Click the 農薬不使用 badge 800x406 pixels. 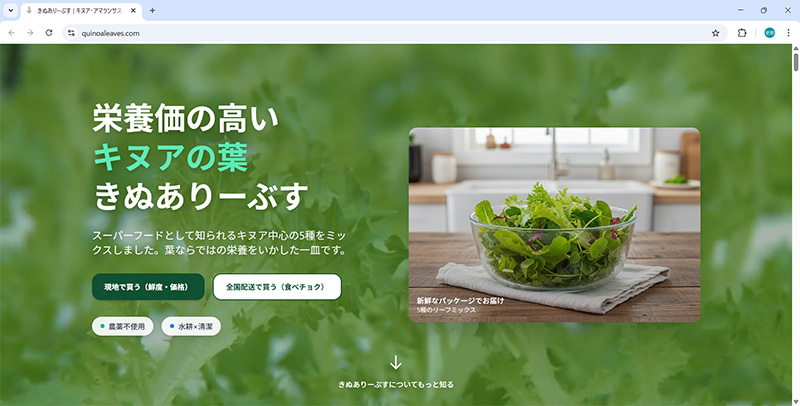click(x=122, y=326)
